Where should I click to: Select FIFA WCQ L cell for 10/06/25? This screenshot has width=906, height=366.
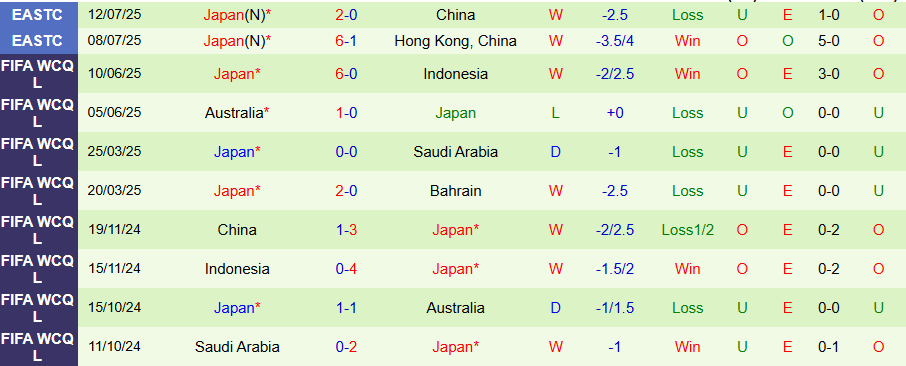pyautogui.click(x=38, y=74)
